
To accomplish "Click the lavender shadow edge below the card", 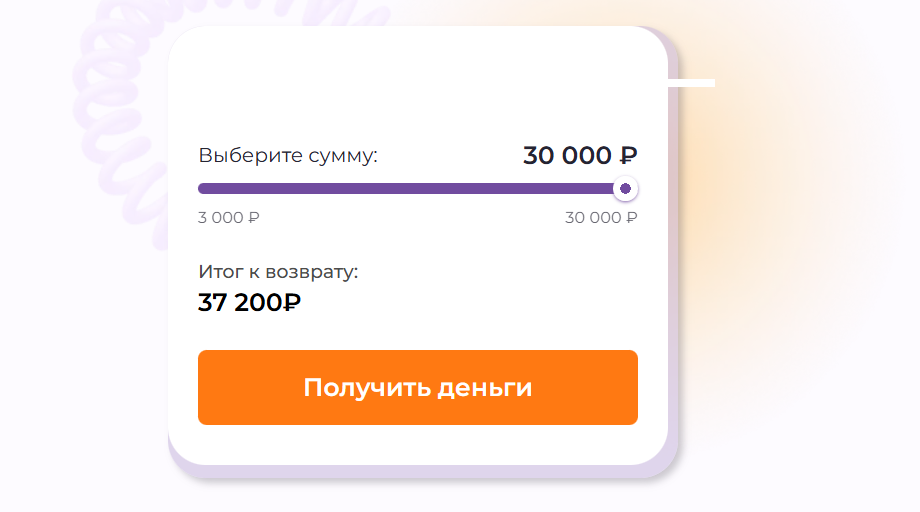I will [x=420, y=471].
